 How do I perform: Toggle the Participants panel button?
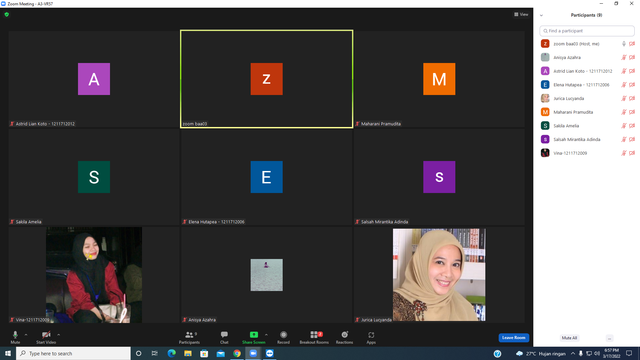pyautogui.click(x=189, y=337)
